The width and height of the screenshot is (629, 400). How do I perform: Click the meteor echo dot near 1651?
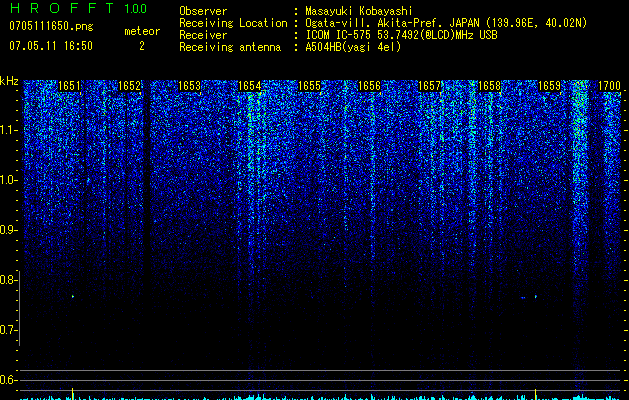pyautogui.click(x=73, y=296)
